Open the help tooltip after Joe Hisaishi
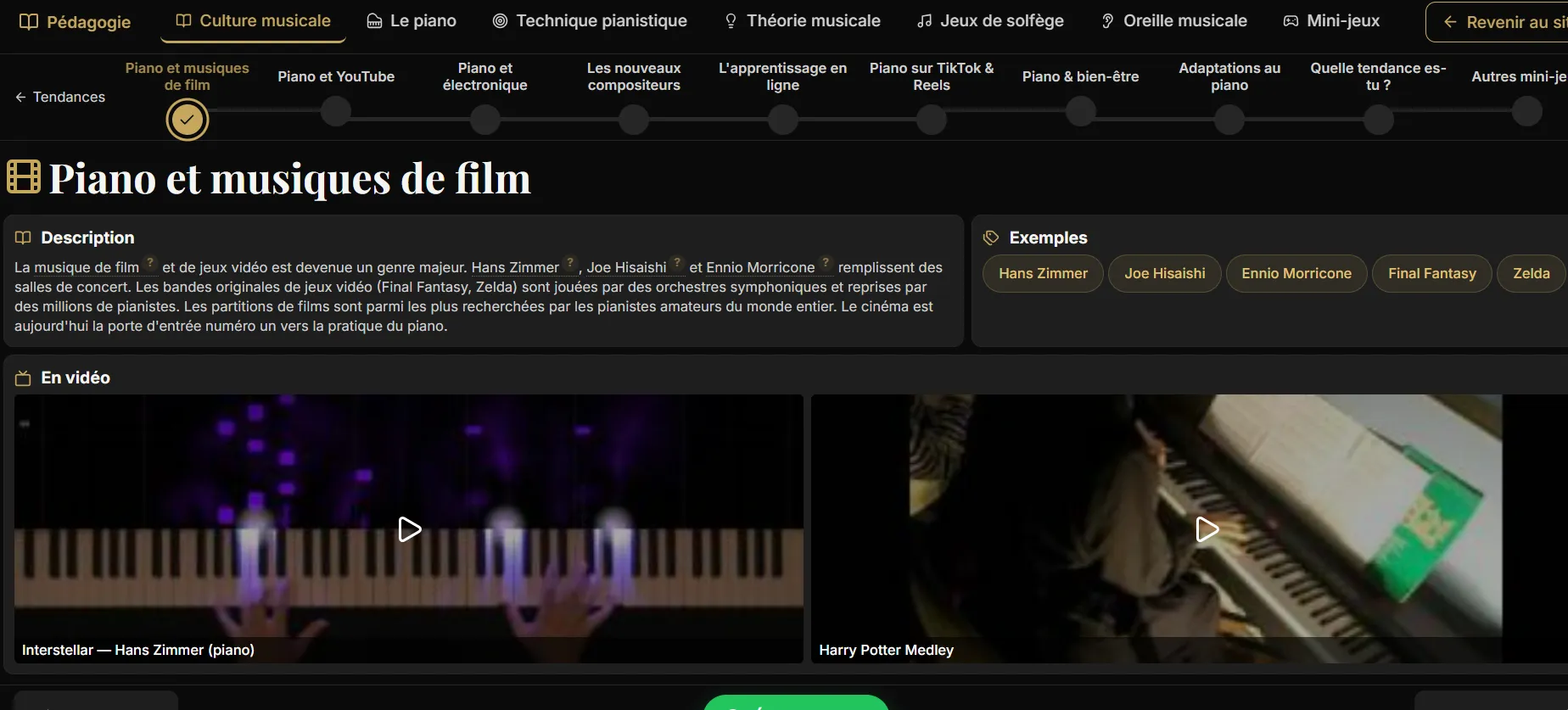This screenshot has width=1568, height=710. pyautogui.click(x=677, y=263)
